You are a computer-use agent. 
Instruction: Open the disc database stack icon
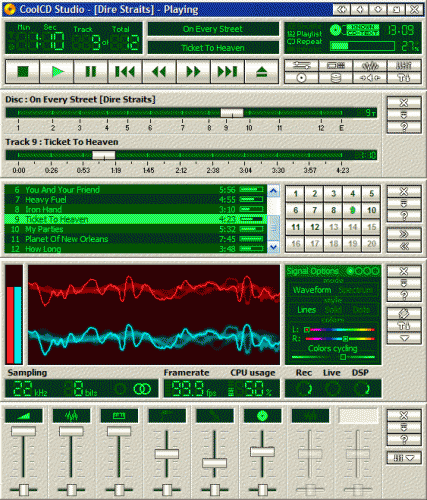pos(336,78)
